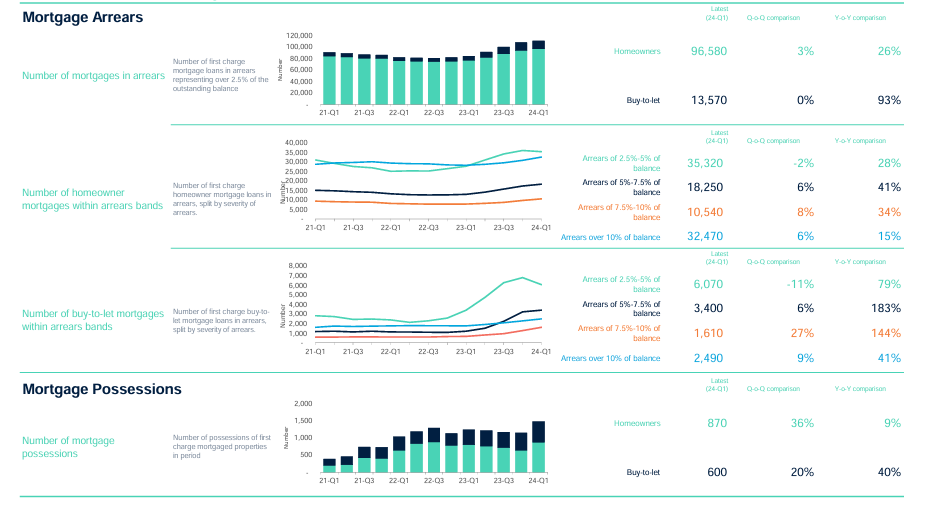
Task: Click the 183% yearly change figure
Action: click(886, 308)
